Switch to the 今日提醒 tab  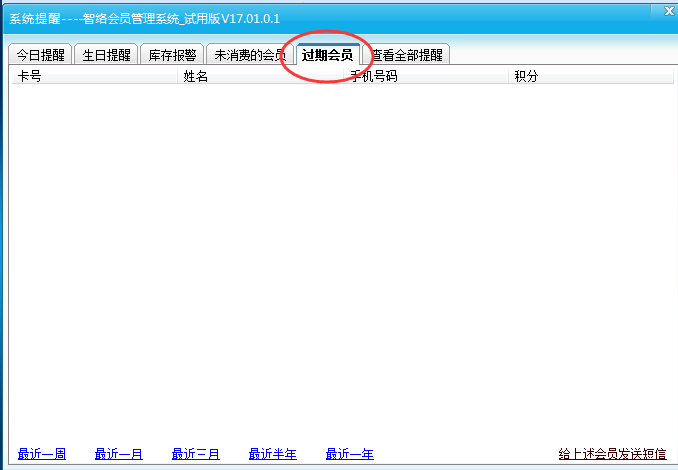(x=40, y=55)
